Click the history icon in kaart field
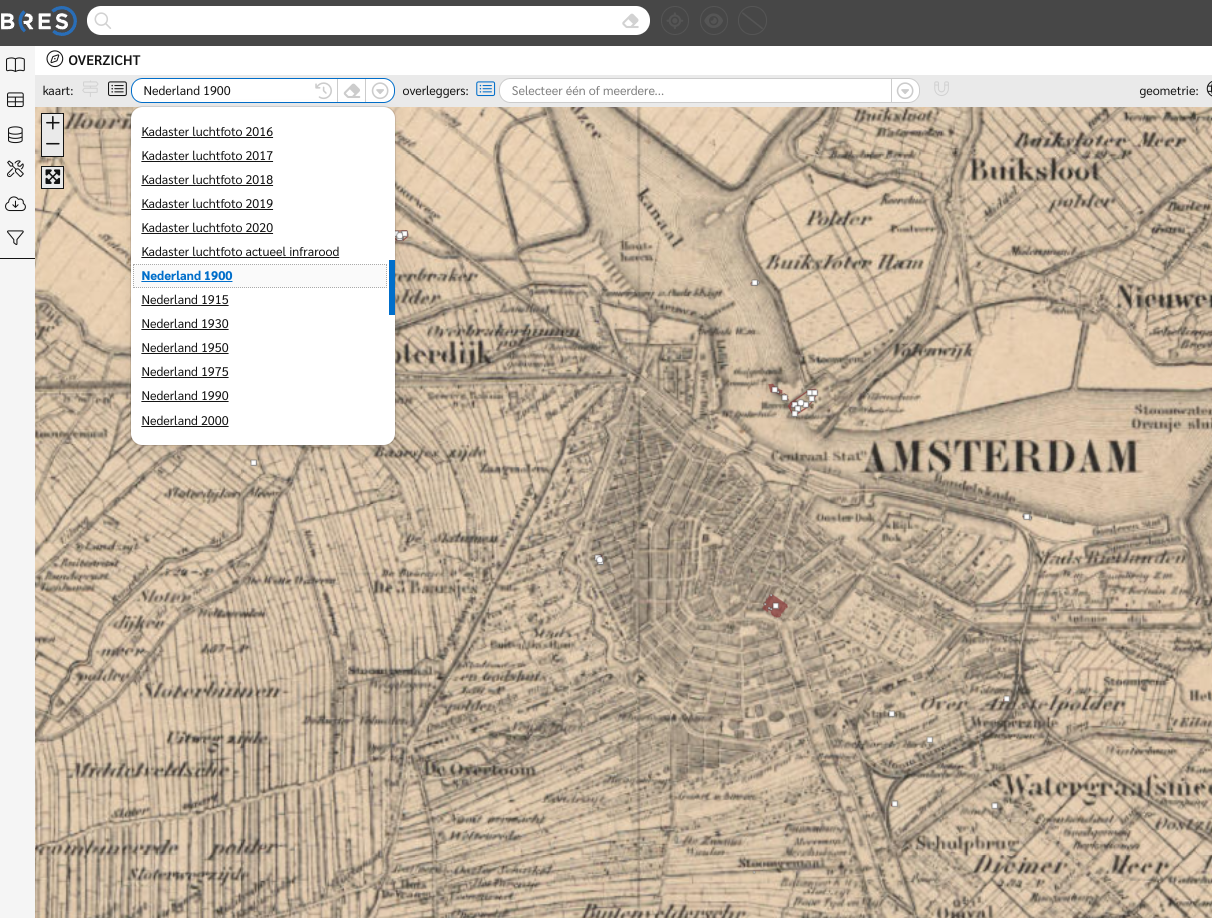Viewport: 1212px width, 918px height. click(323, 91)
